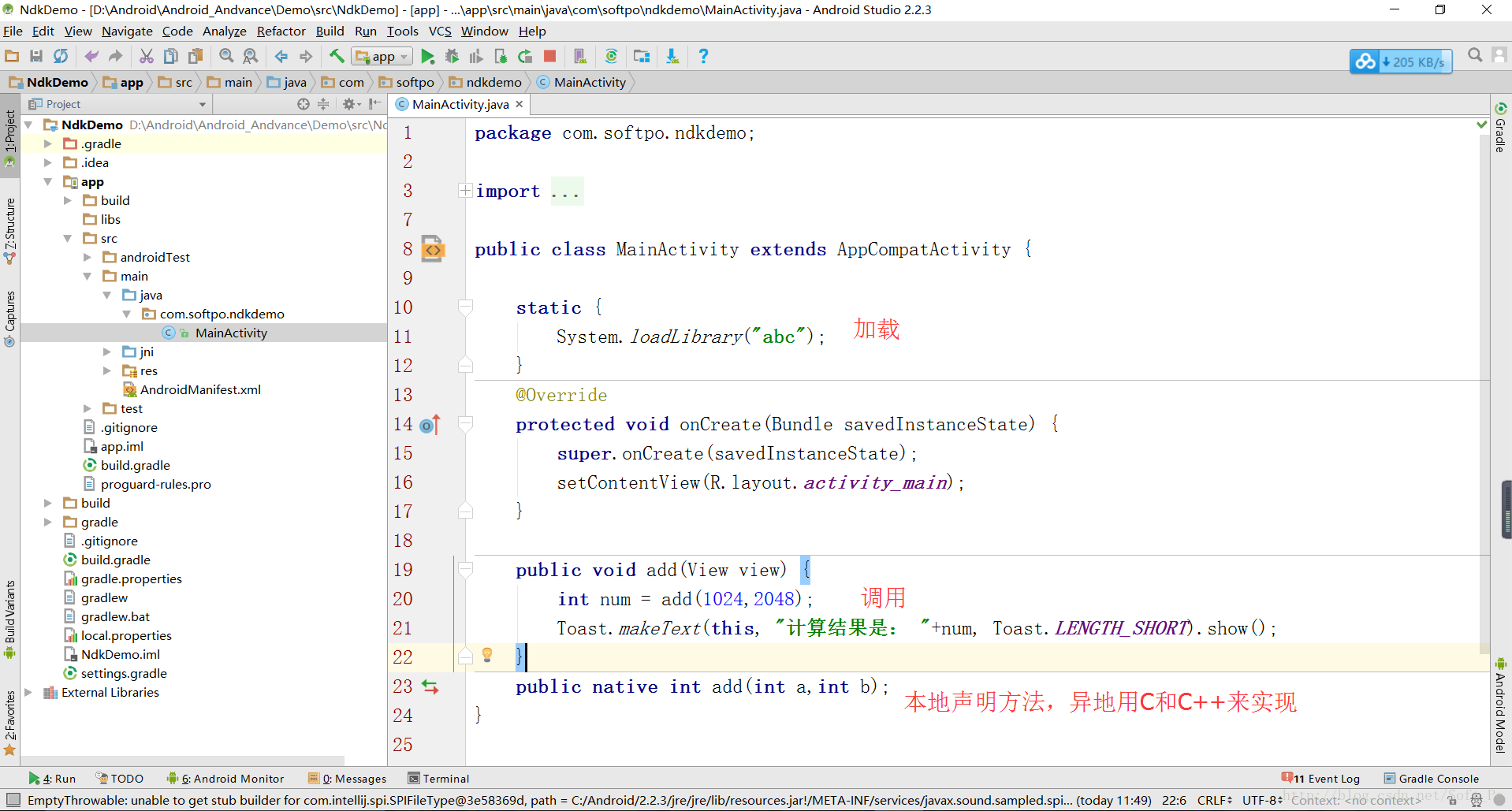Click the Copy toolbar icon
Screen dimensions: 1512x811
pyautogui.click(x=171, y=56)
